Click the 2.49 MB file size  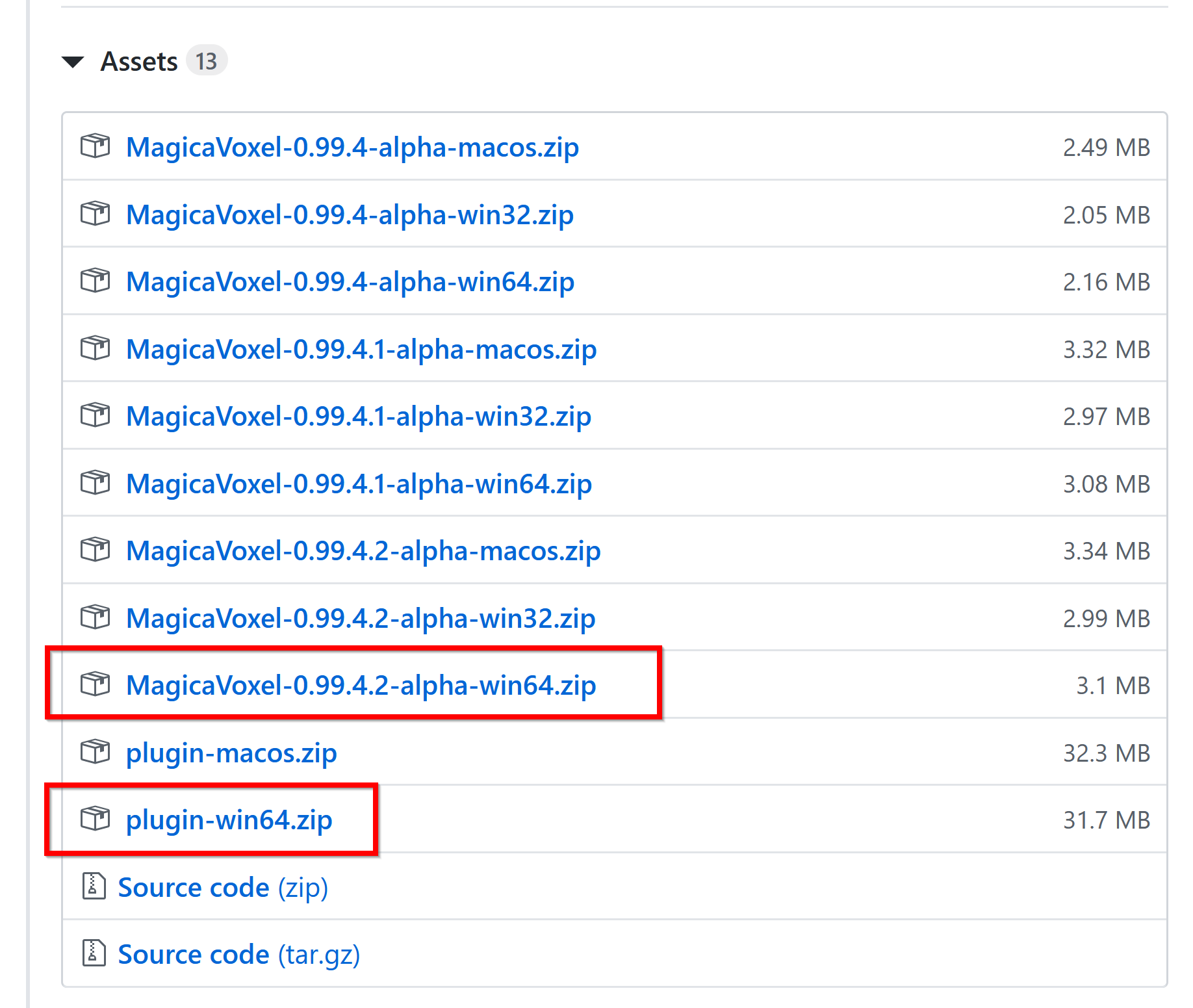1107,148
